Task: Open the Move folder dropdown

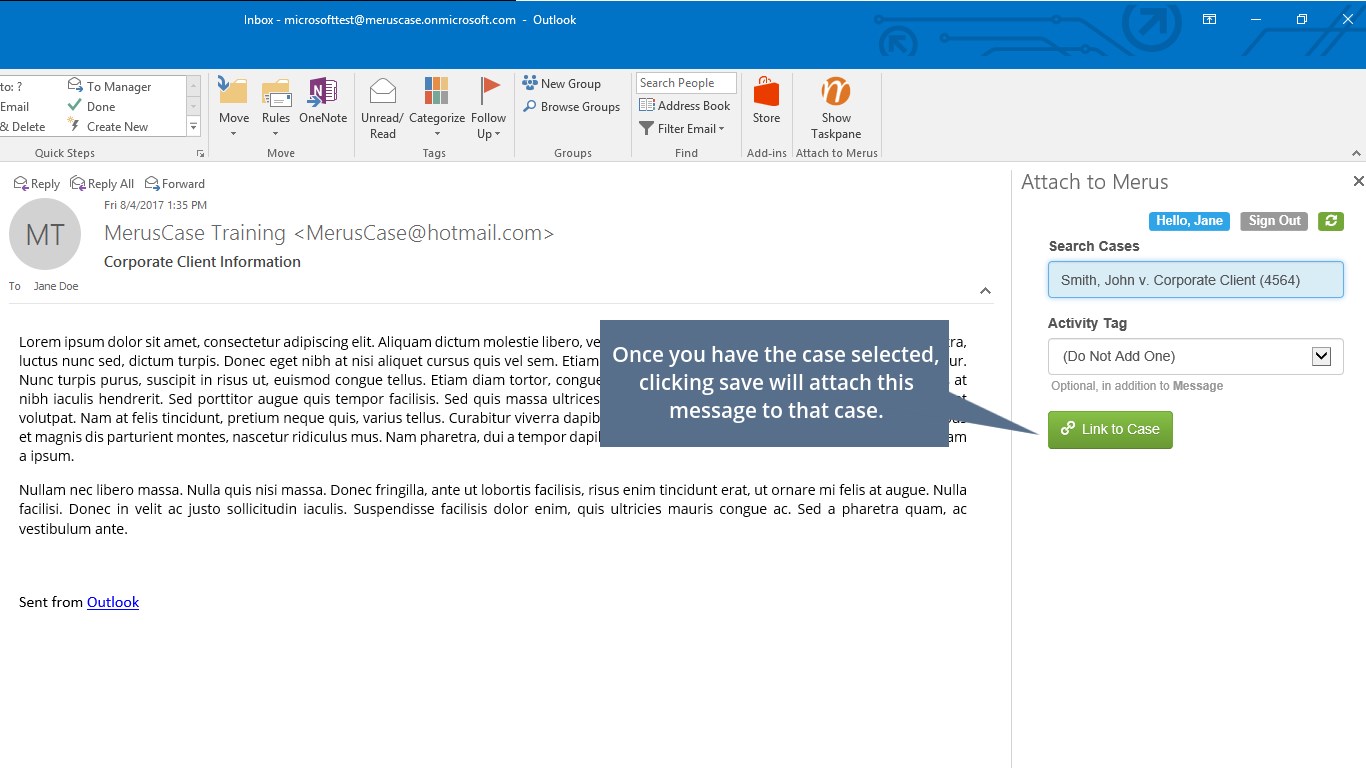Action: click(233, 108)
